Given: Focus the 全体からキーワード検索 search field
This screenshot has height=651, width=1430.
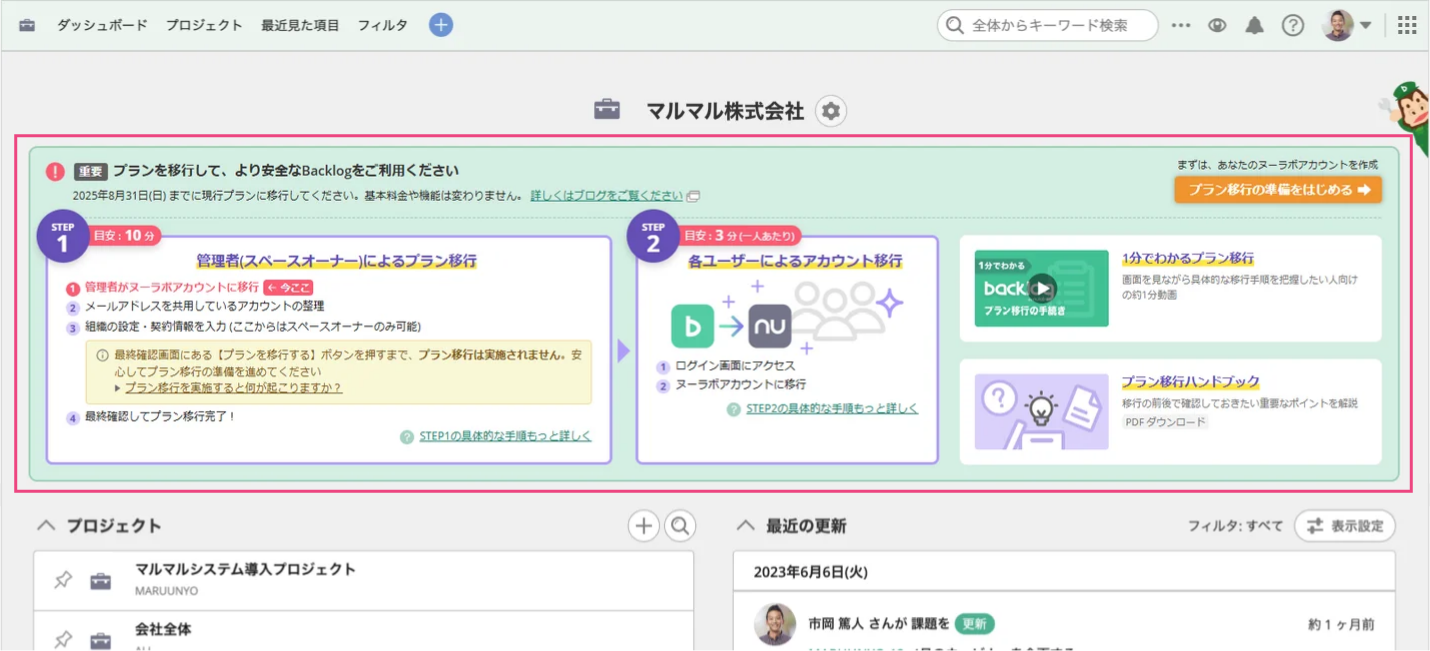Looking at the screenshot, I should click(1047, 25).
